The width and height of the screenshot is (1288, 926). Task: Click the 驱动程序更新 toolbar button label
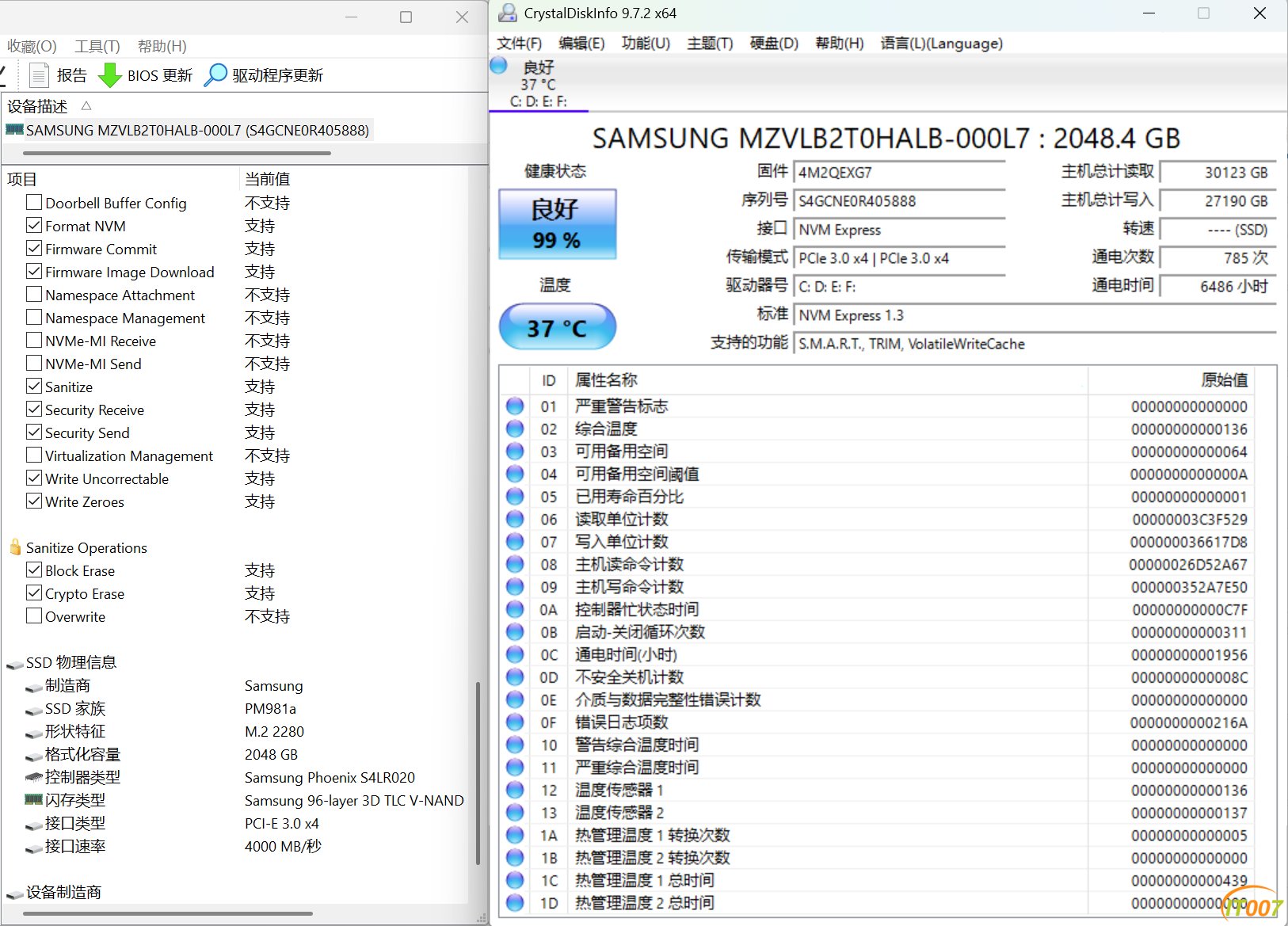point(278,75)
